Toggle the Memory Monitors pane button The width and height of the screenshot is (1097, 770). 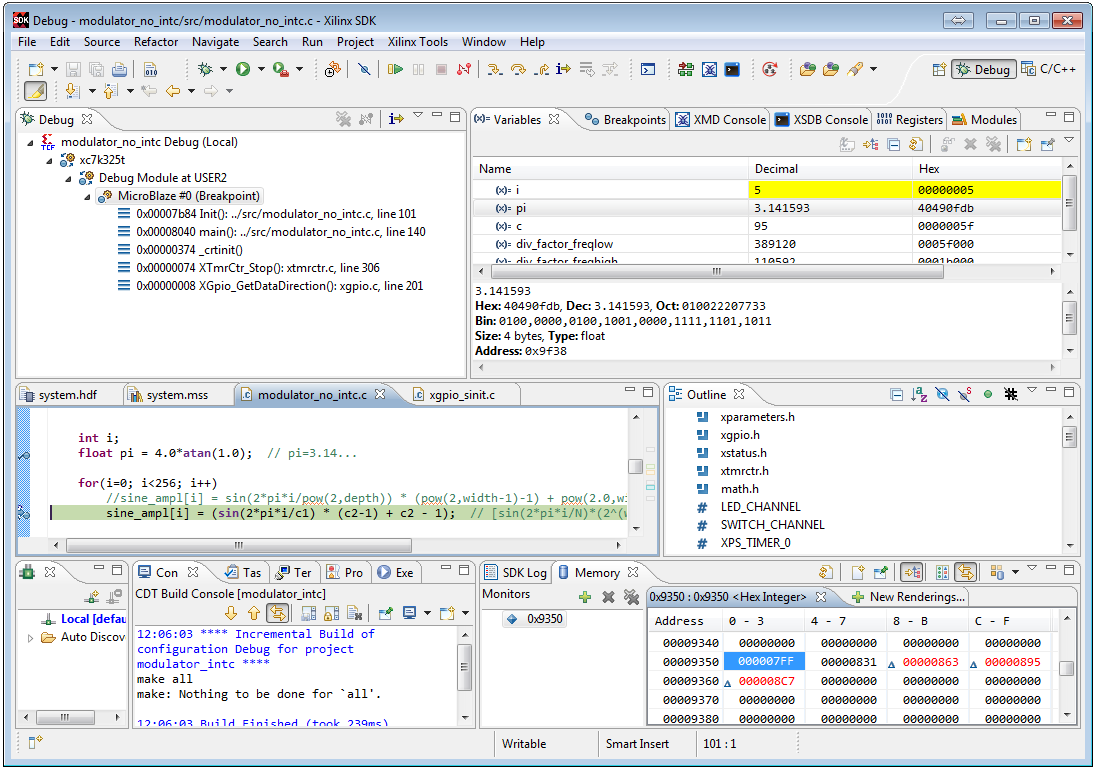[x=912, y=573]
